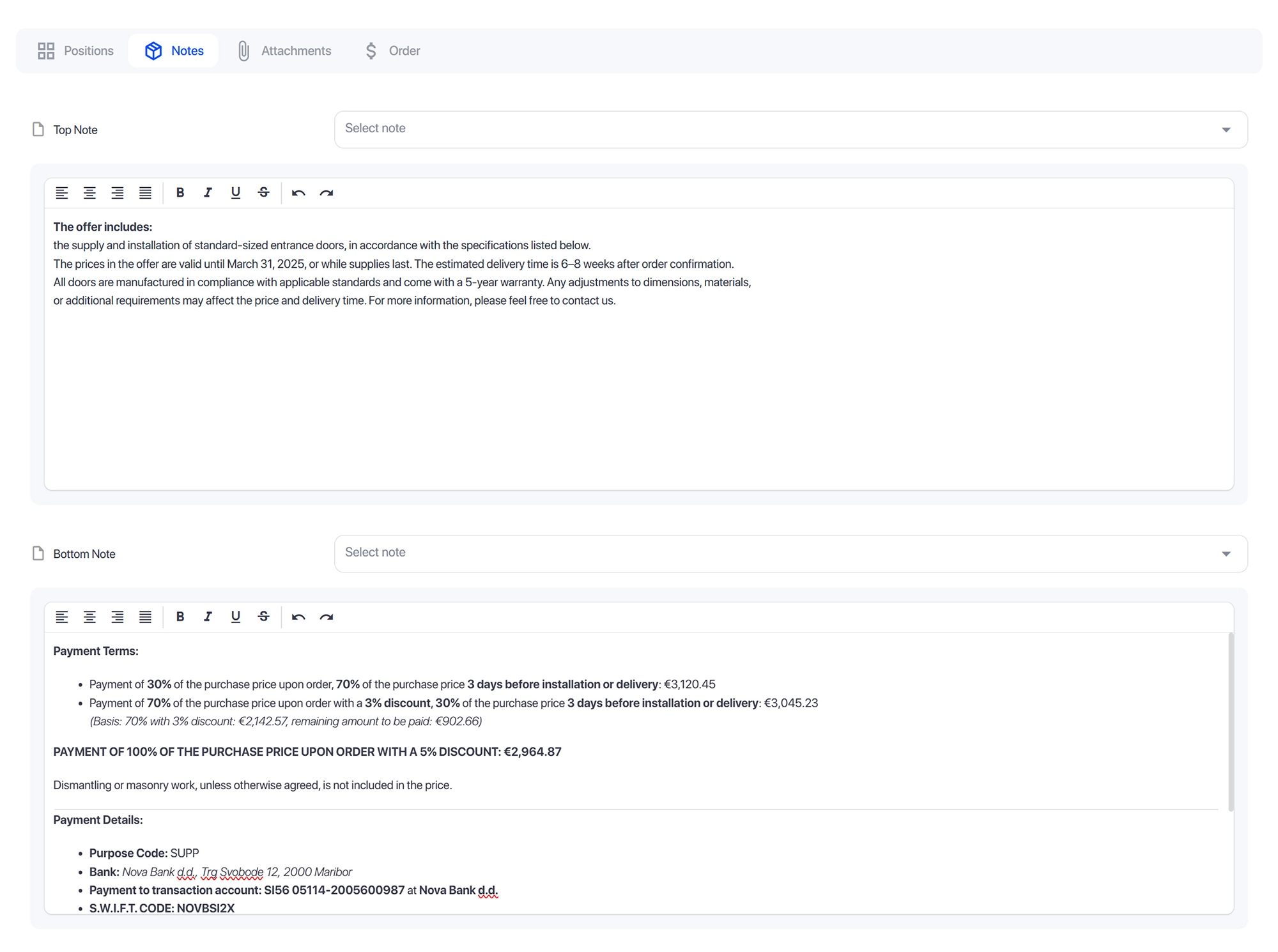Open the Attachments tab

[284, 50]
